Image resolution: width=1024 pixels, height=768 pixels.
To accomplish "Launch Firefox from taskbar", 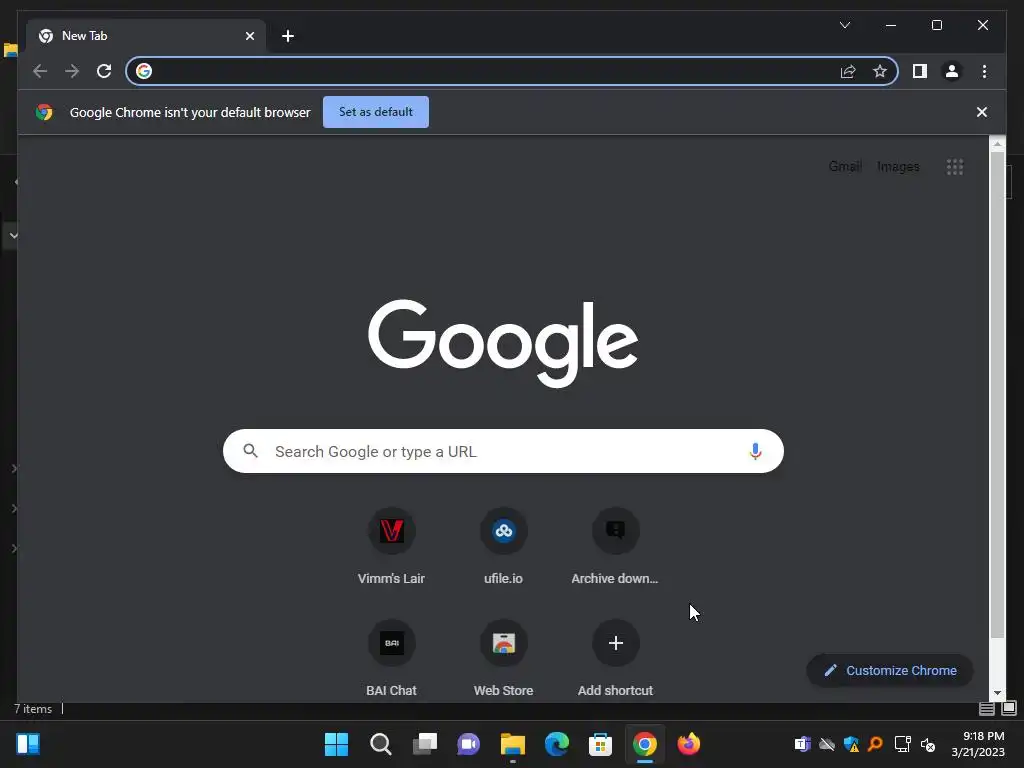I will pyautogui.click(x=688, y=744).
